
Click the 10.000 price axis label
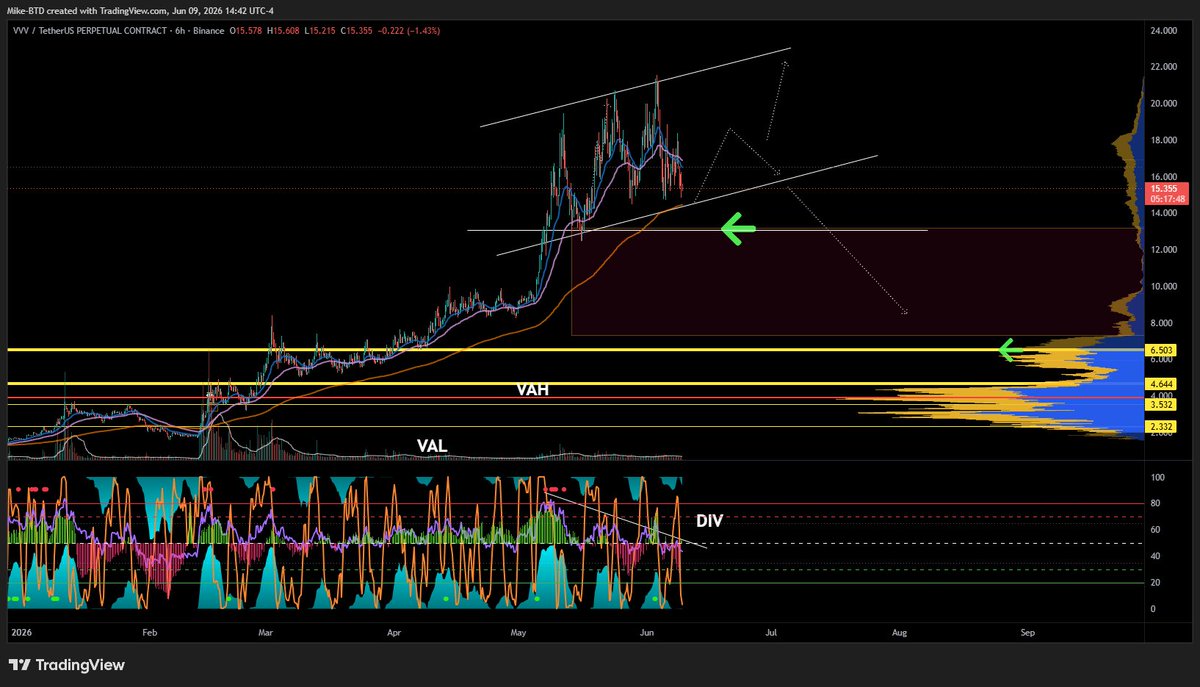pyautogui.click(x=1162, y=287)
